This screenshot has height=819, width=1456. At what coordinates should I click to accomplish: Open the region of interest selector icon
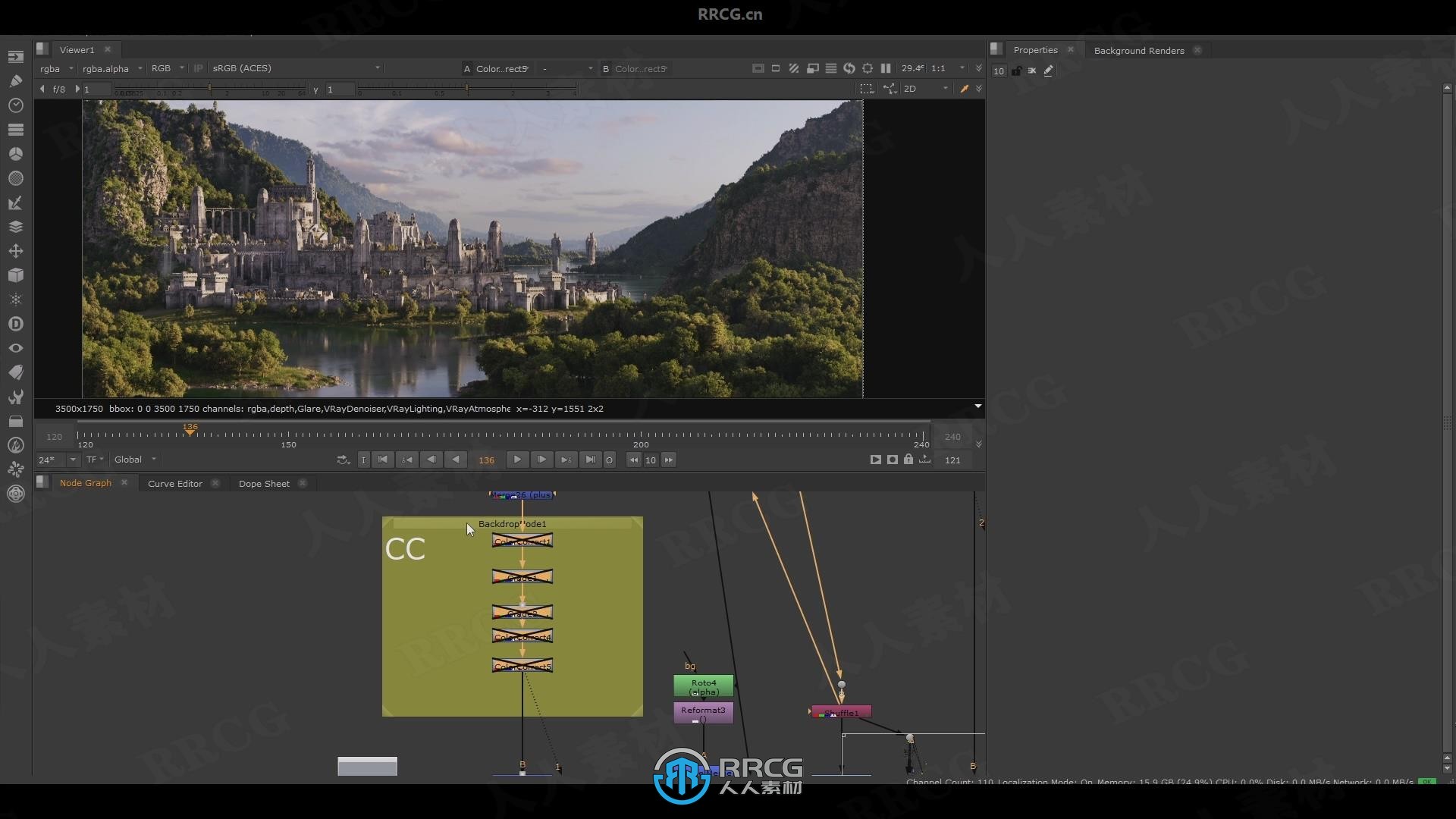click(x=866, y=89)
